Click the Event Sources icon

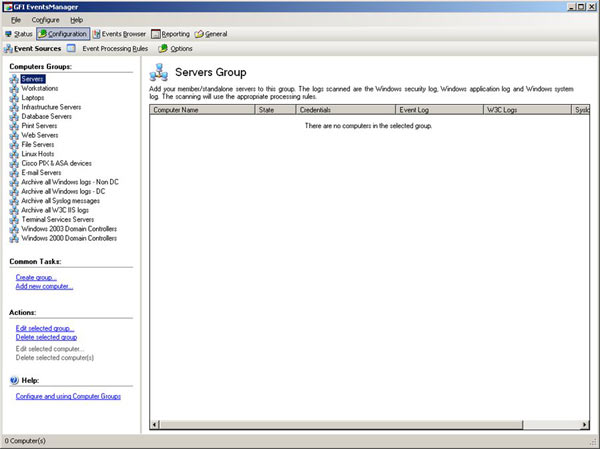[x=8, y=49]
